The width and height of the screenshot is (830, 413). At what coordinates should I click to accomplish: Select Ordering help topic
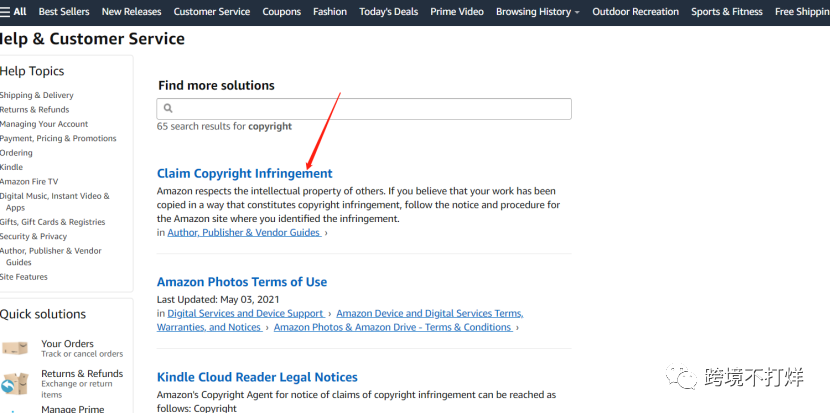tap(16, 152)
